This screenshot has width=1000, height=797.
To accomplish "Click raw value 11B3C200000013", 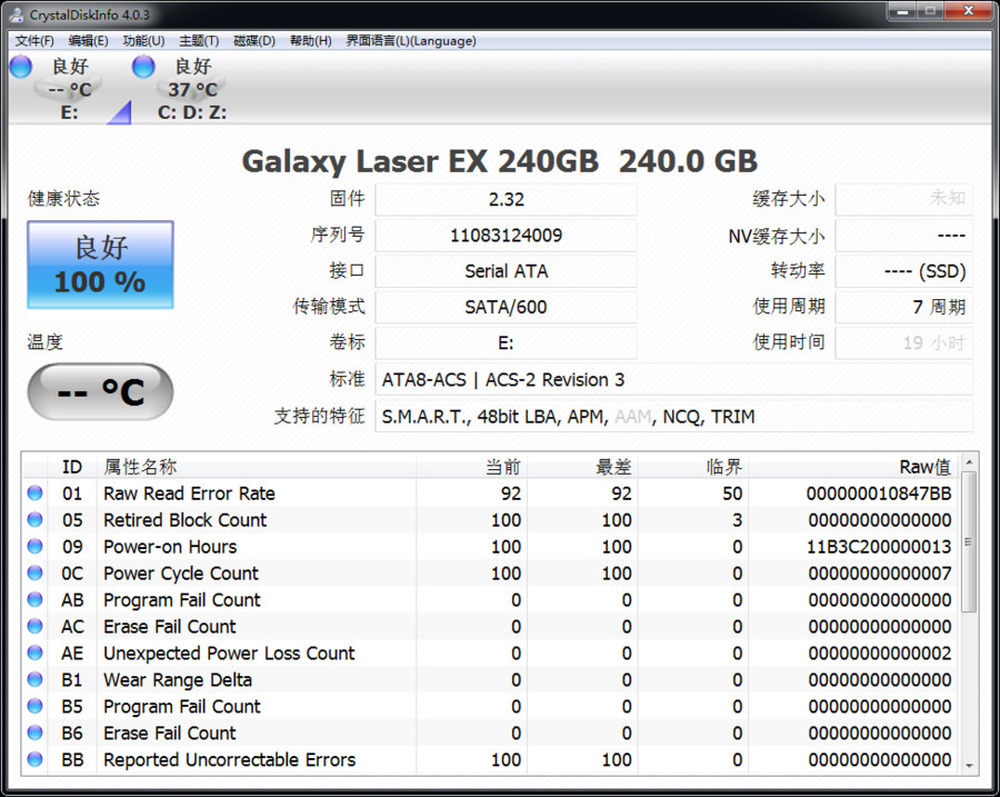I will [x=879, y=547].
